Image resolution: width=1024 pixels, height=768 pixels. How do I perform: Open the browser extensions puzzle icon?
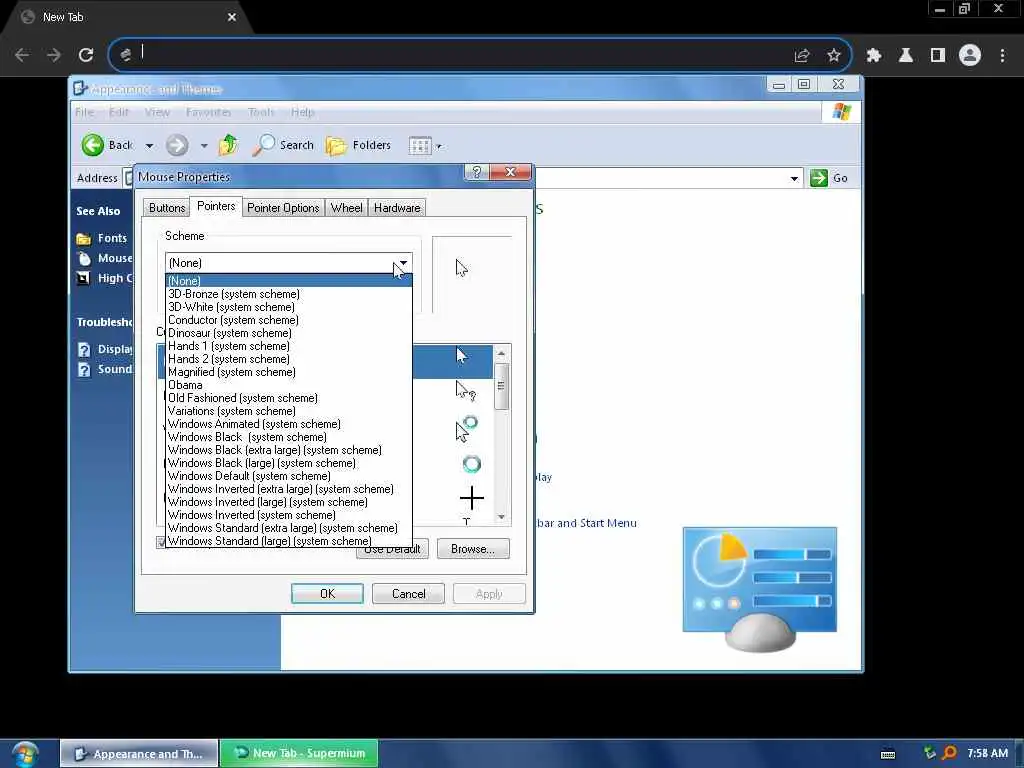(x=874, y=55)
